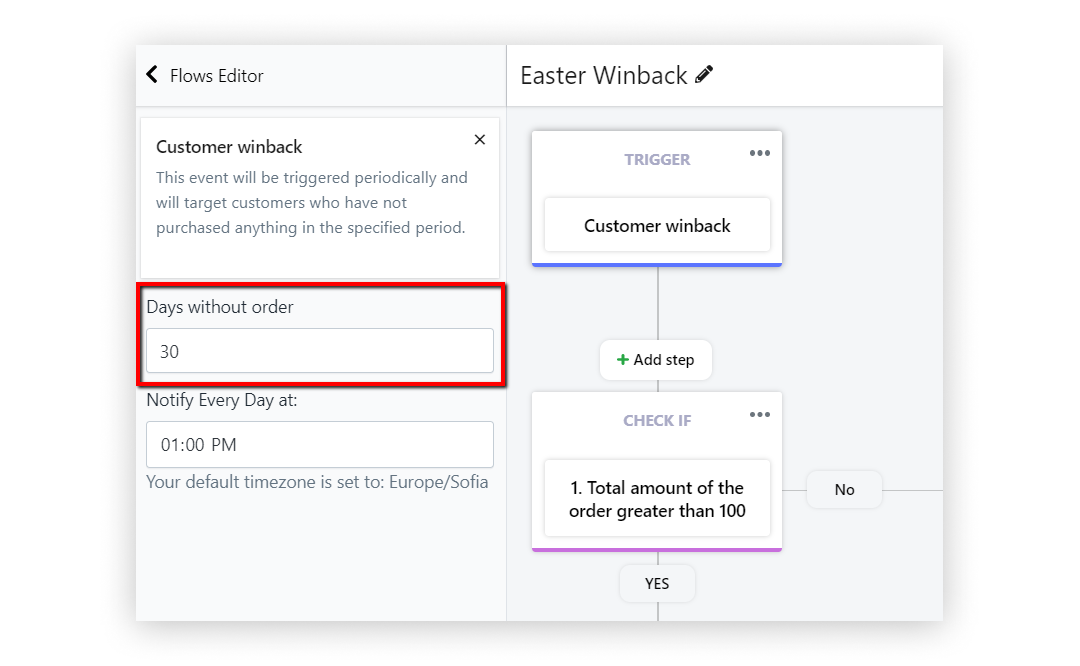This screenshot has height=666, width=1080.
Task: Click the CHECK IF block header
Action: click(657, 421)
